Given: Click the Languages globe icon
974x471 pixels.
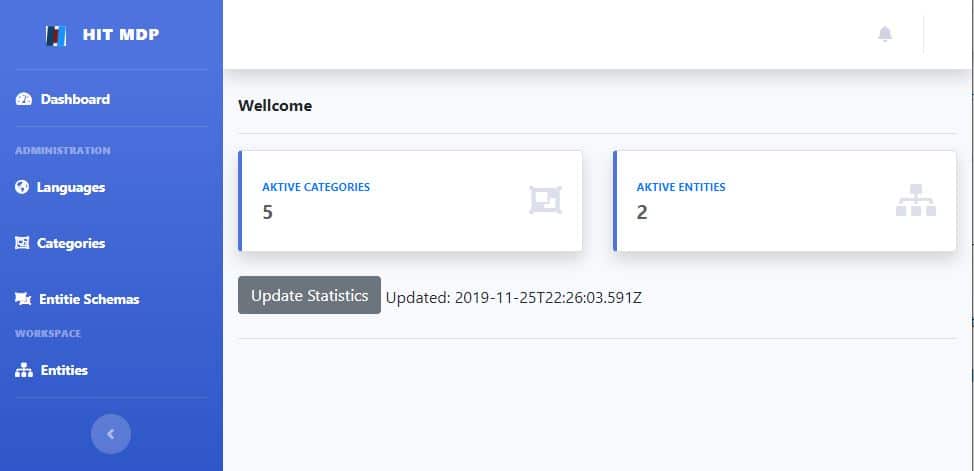Looking at the screenshot, I should click(x=22, y=187).
